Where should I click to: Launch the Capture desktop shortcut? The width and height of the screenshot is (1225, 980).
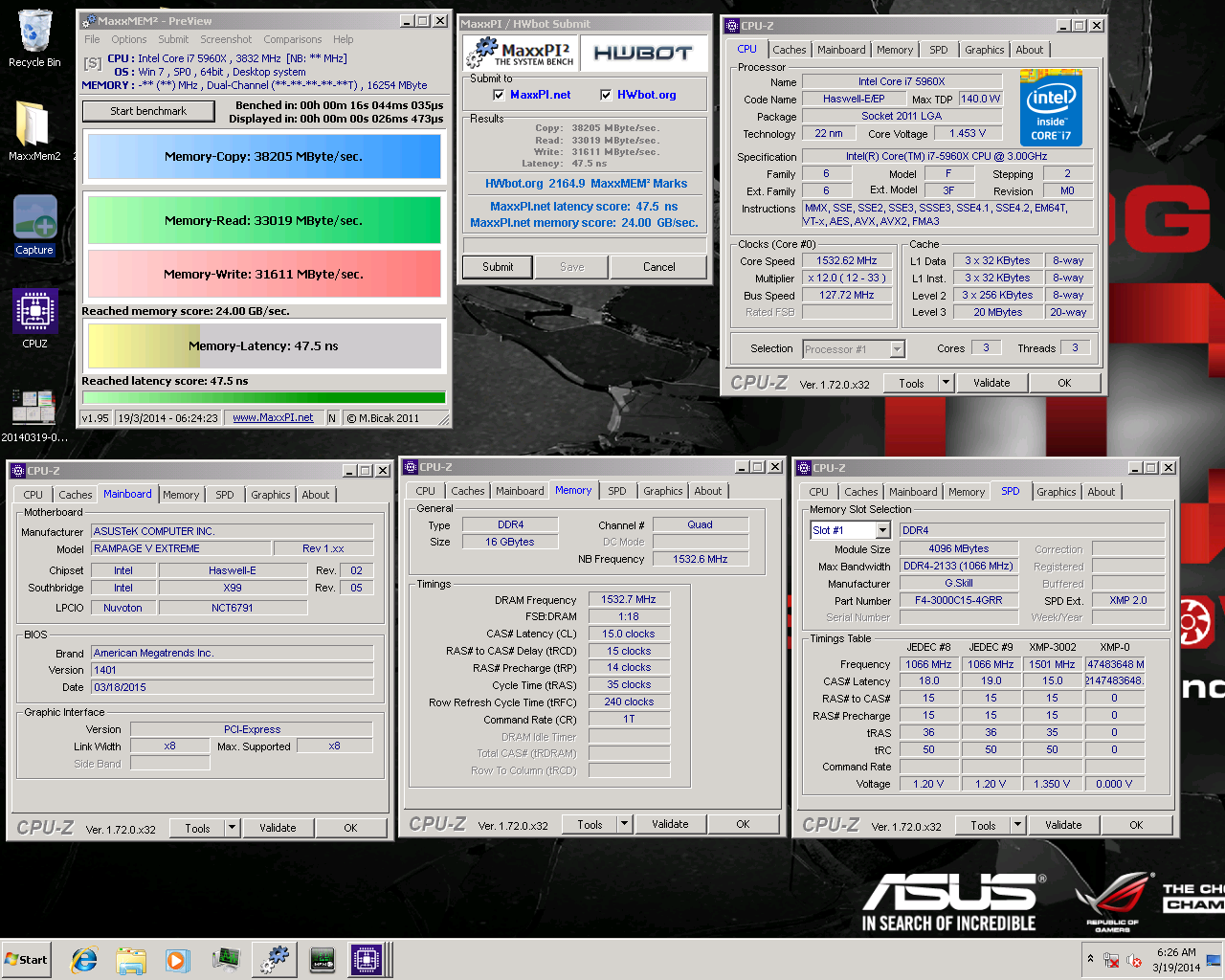point(34,226)
